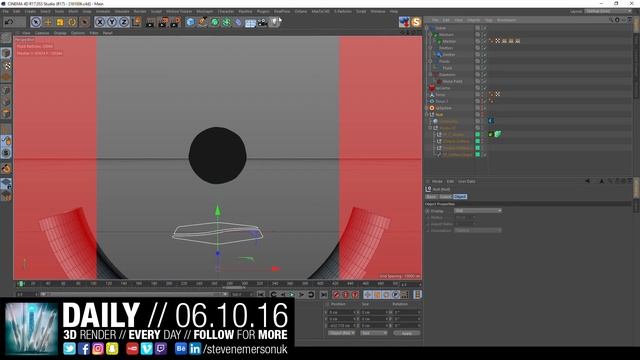Click the Render View clapperboard icon
Viewport: 640px width, 360px height.
tap(150, 22)
